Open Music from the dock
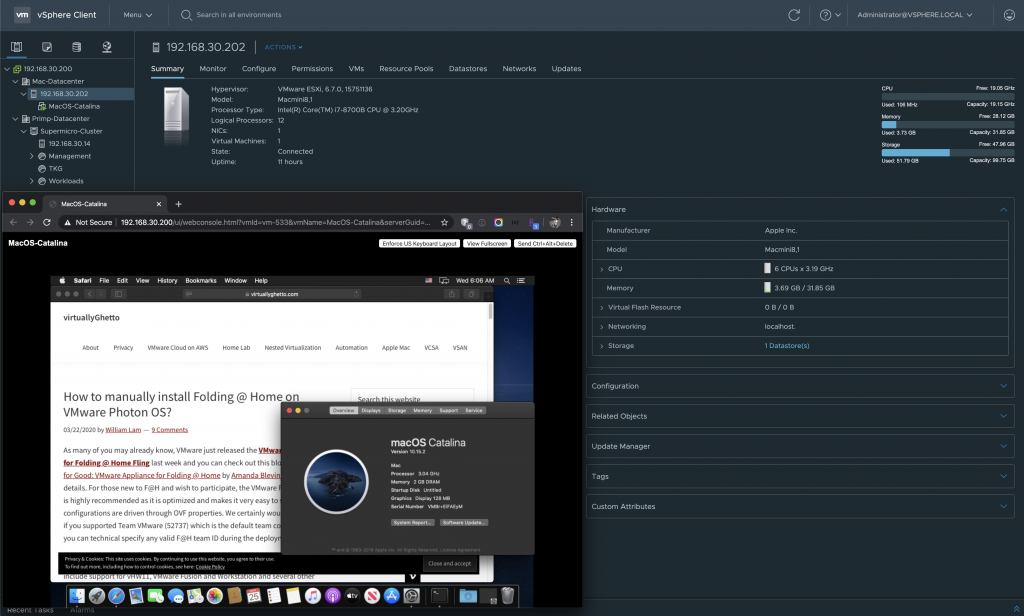The width and height of the screenshot is (1024, 616). point(313,596)
